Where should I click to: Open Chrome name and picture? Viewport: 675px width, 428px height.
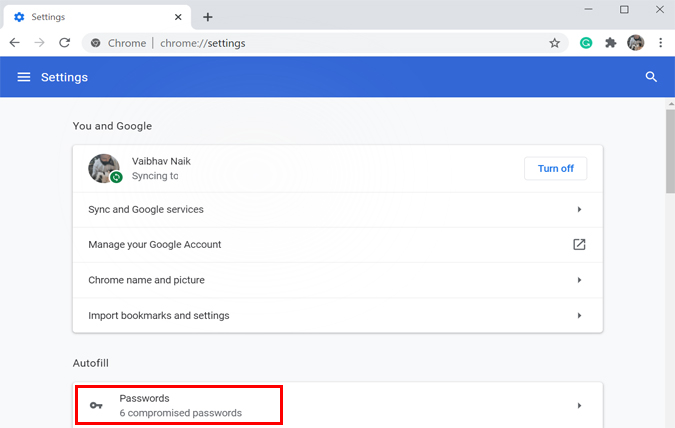(x=338, y=280)
